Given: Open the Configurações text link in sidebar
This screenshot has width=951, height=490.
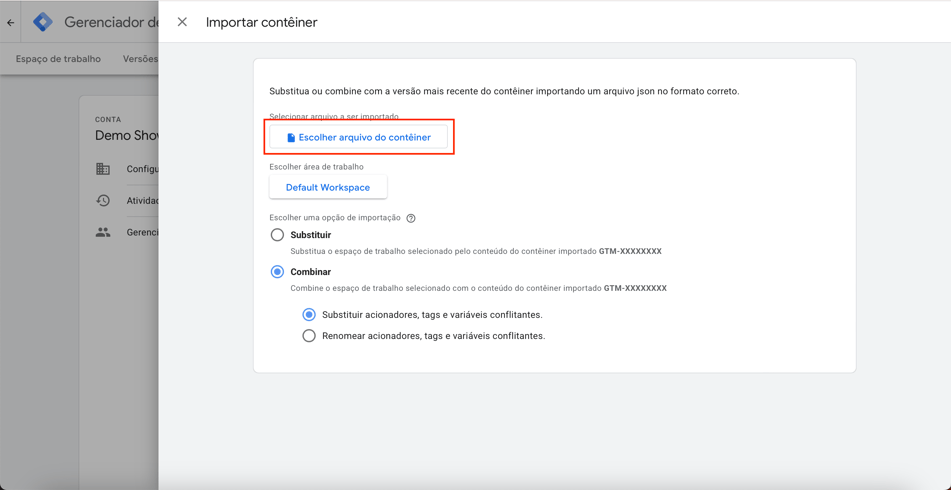Looking at the screenshot, I should [142, 169].
